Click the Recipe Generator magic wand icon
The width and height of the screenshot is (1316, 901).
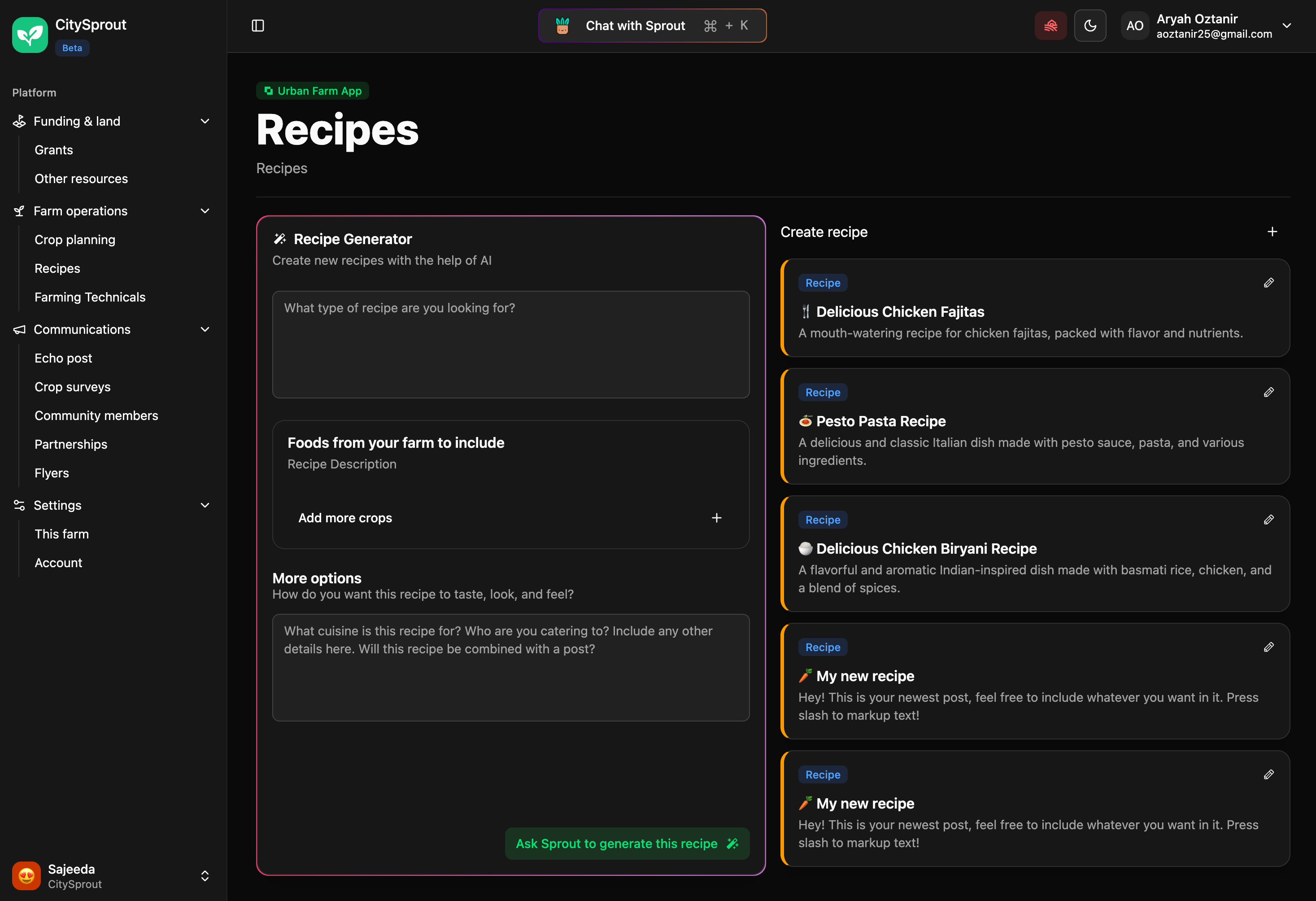280,239
